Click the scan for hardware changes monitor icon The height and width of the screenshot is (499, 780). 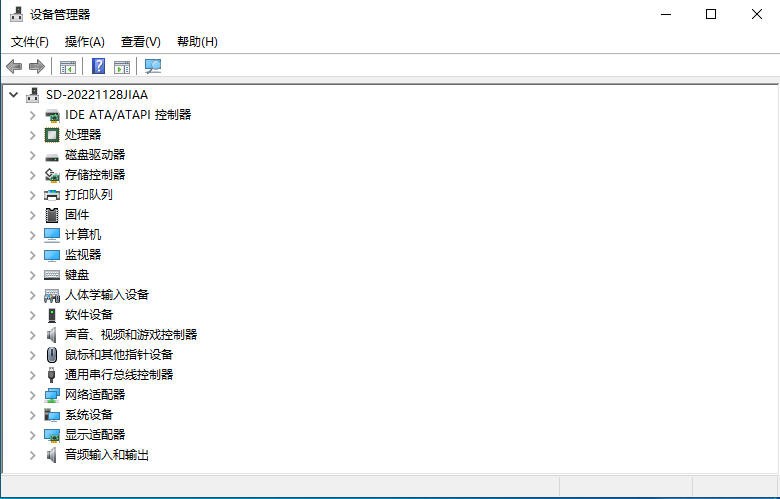coord(153,66)
